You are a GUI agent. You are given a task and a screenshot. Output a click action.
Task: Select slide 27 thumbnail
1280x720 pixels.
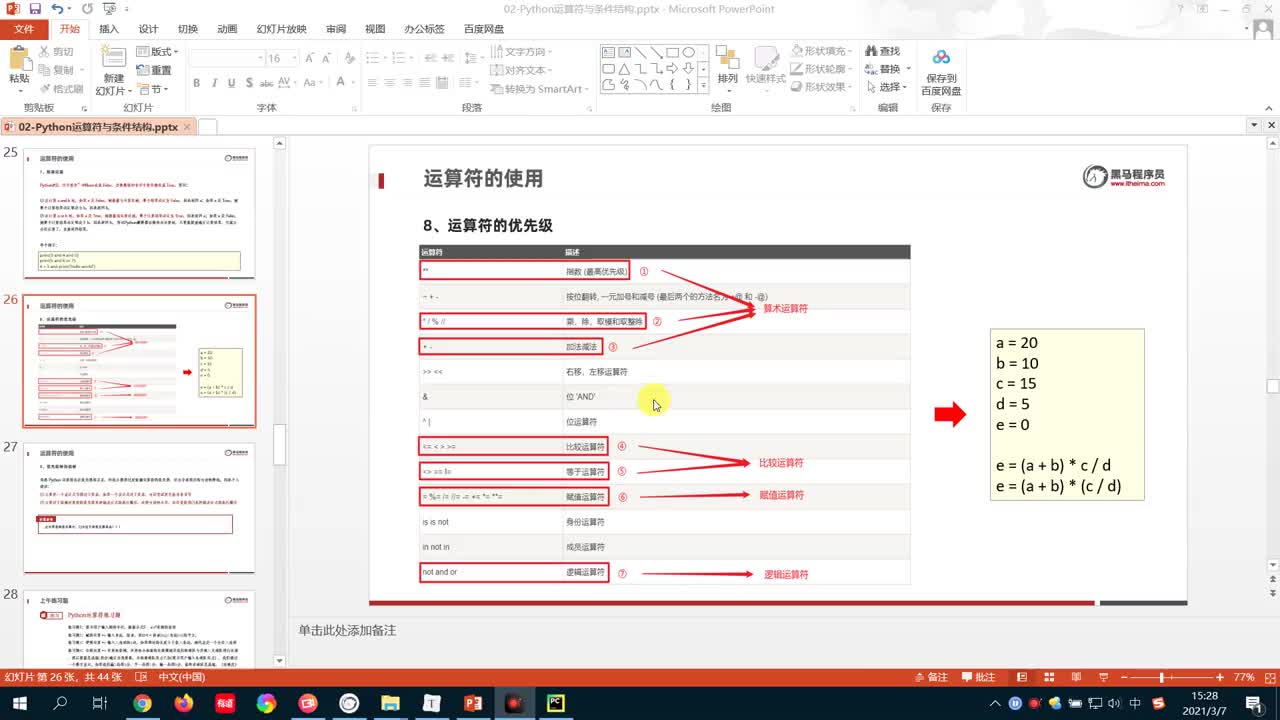point(139,508)
